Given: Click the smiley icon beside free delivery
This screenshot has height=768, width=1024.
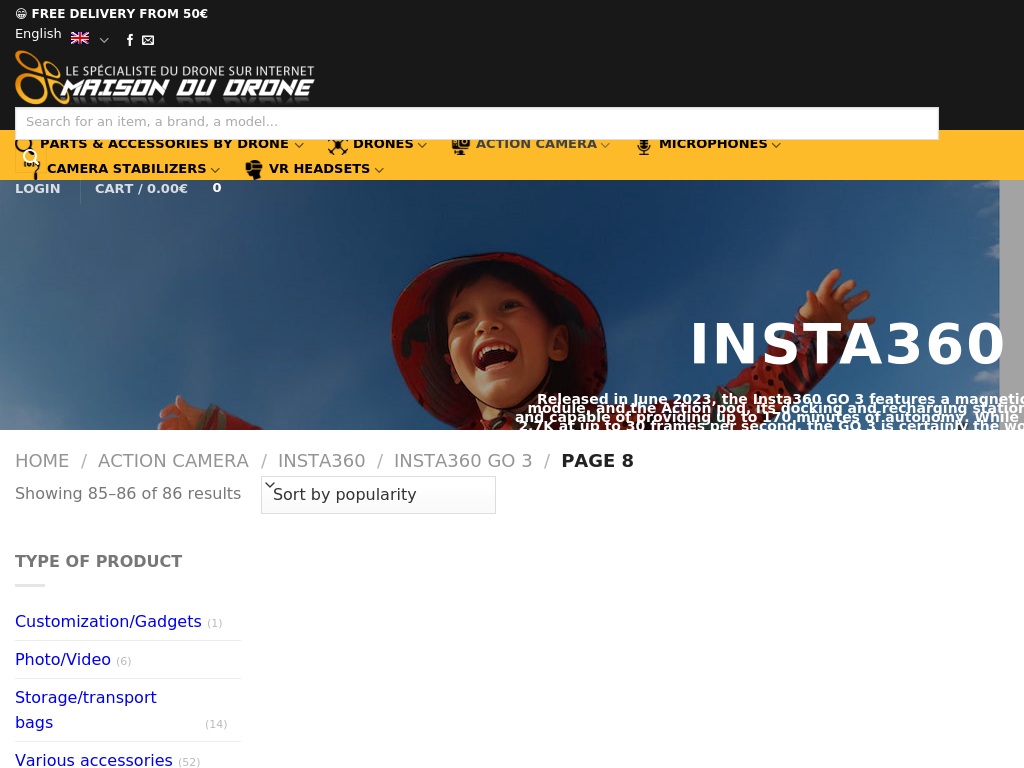Looking at the screenshot, I should coord(21,14).
